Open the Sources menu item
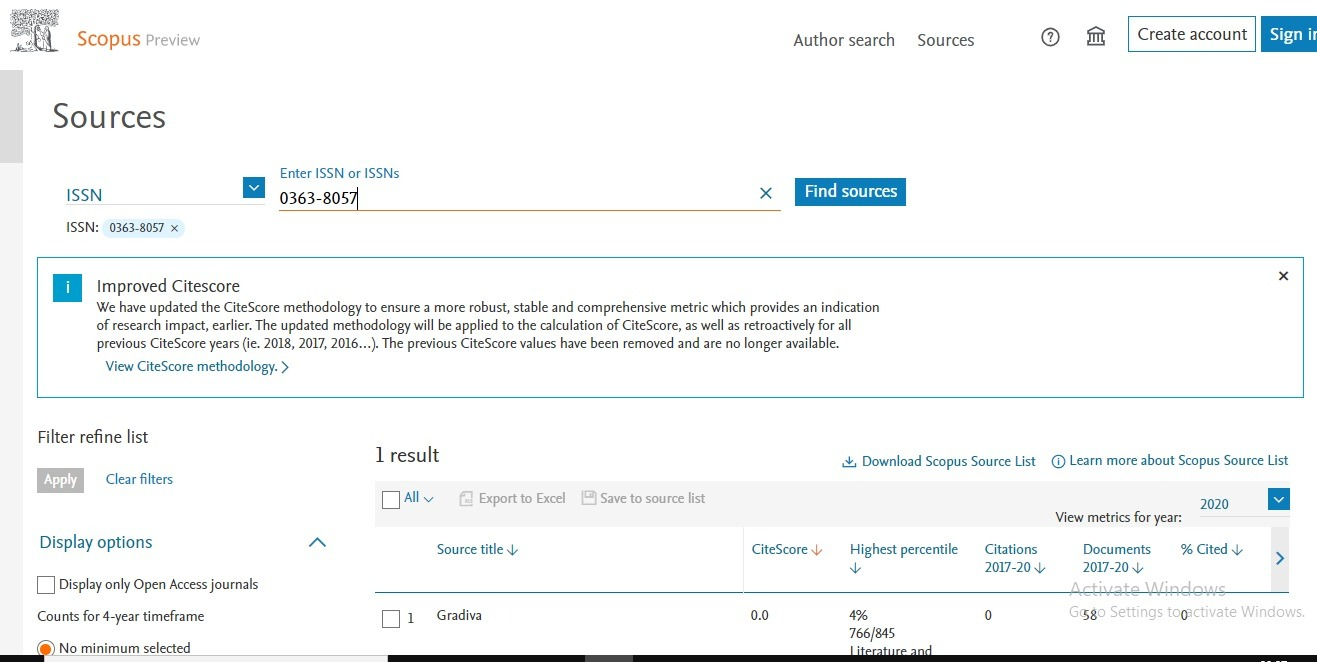 tap(945, 40)
